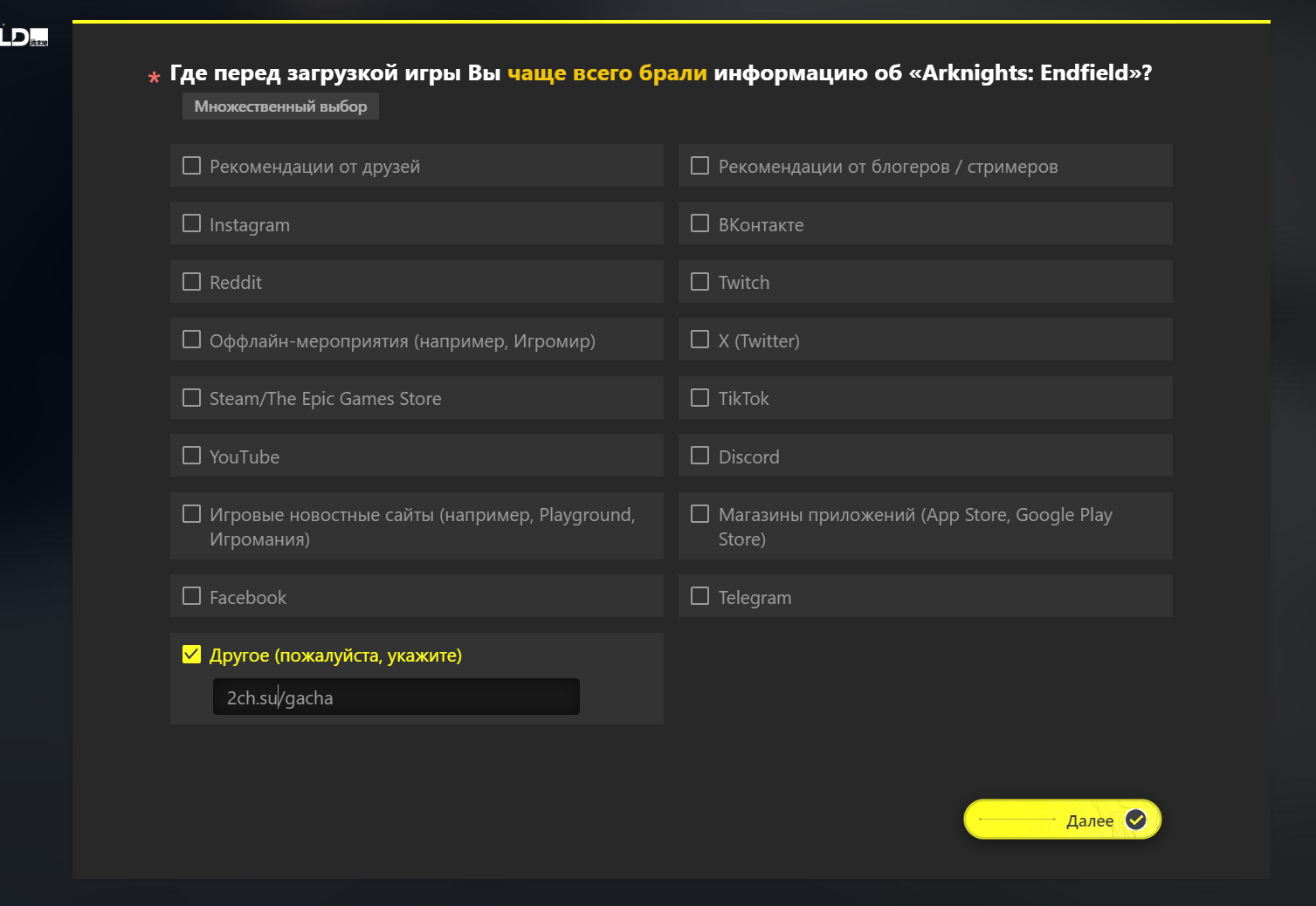Uncheck the Другое option

[191, 655]
